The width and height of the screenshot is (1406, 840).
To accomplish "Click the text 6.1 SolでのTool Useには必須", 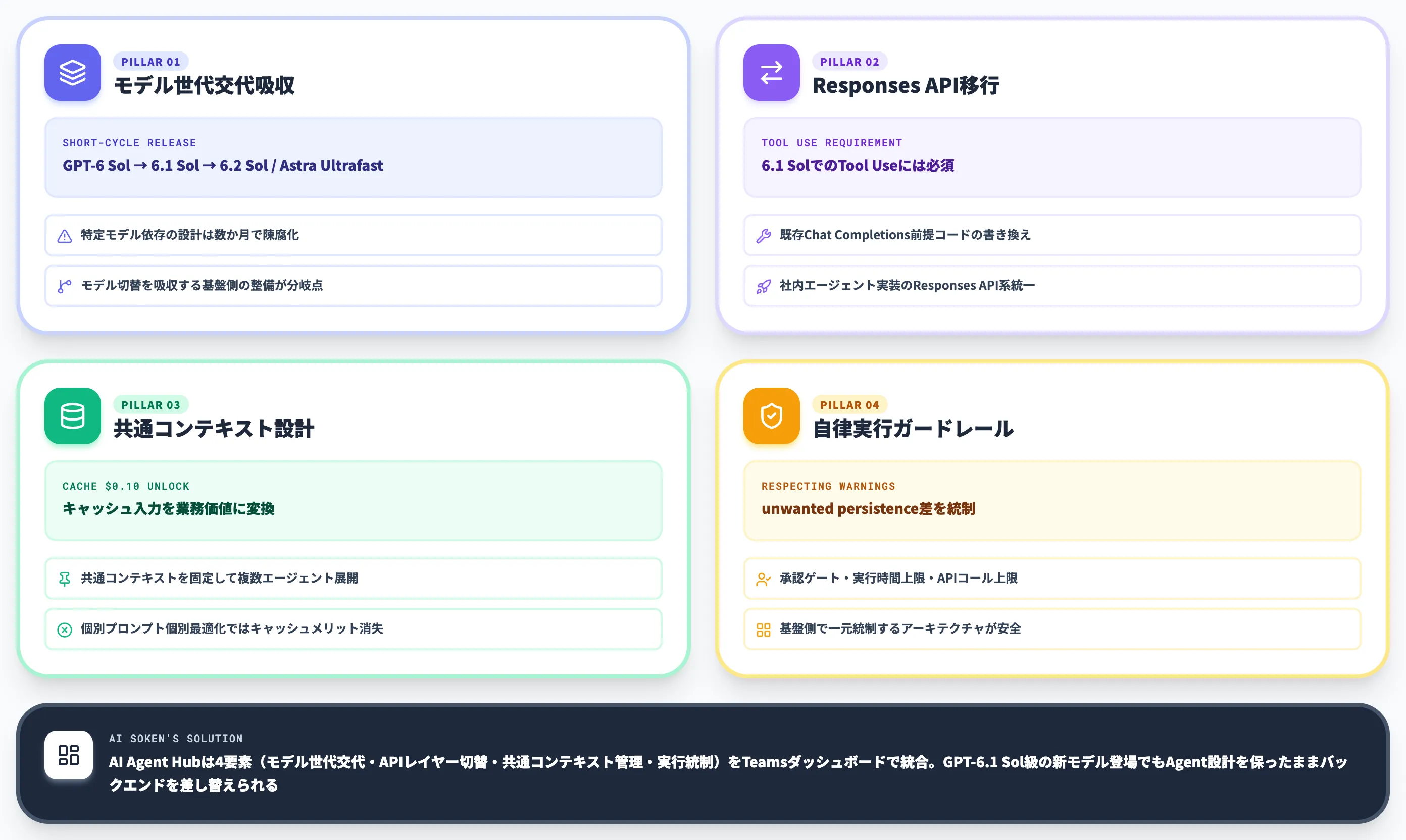I will click(x=858, y=165).
